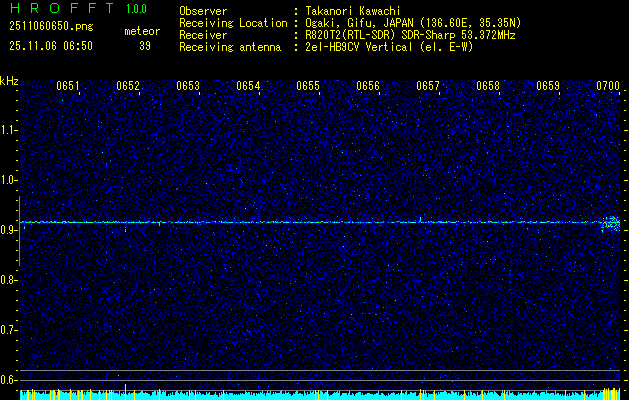Screen dimensions: 629x400
Task: Click the 0.7 kHz axis label
Action: [8, 330]
